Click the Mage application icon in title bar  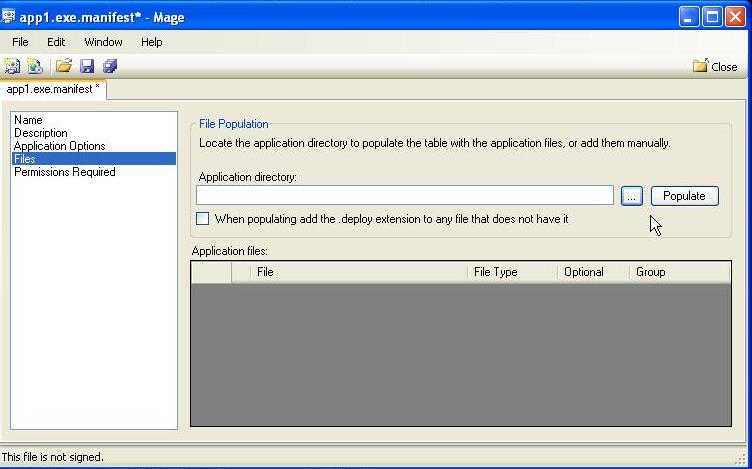tap(8, 16)
